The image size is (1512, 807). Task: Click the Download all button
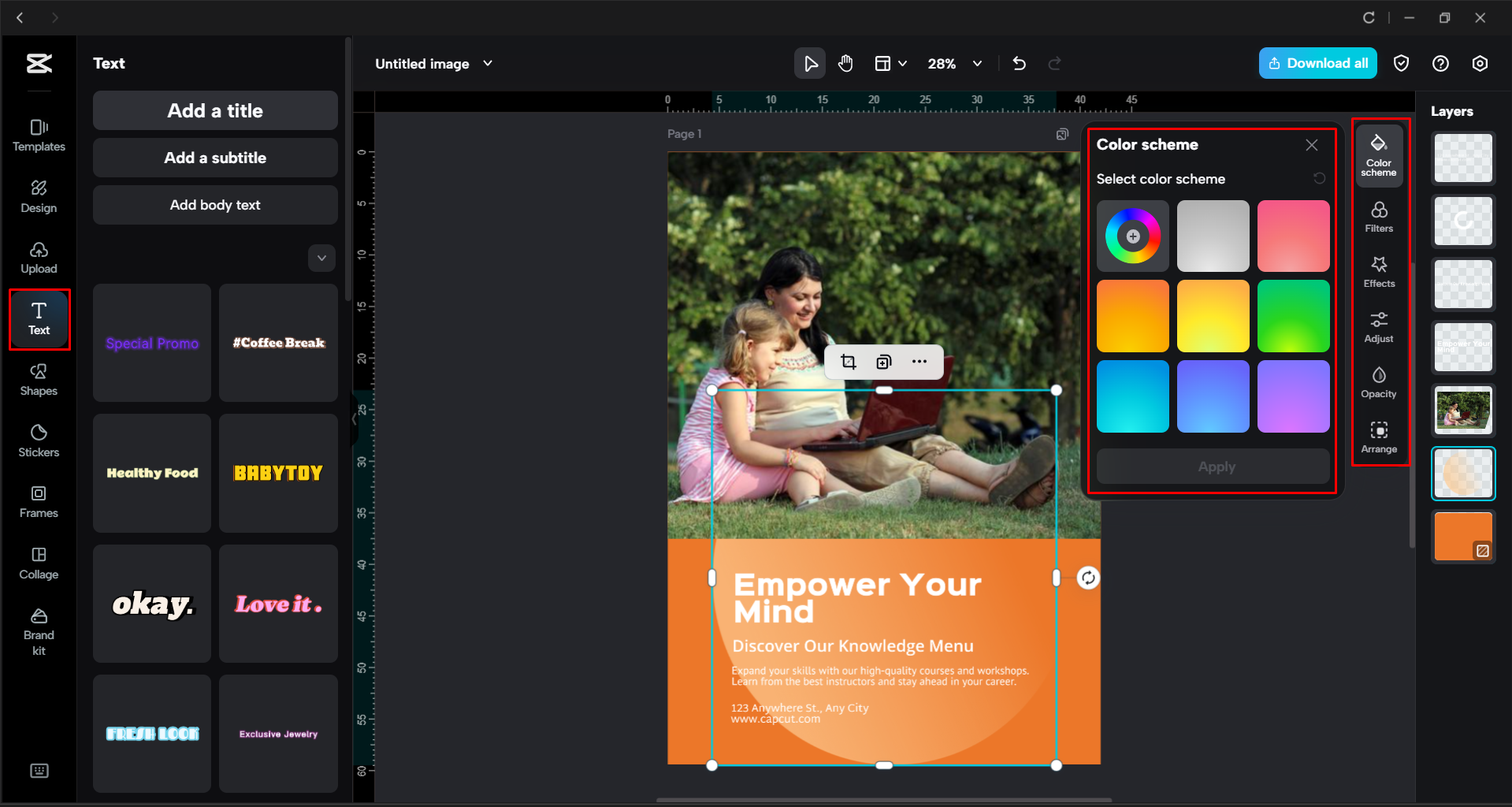pos(1317,63)
